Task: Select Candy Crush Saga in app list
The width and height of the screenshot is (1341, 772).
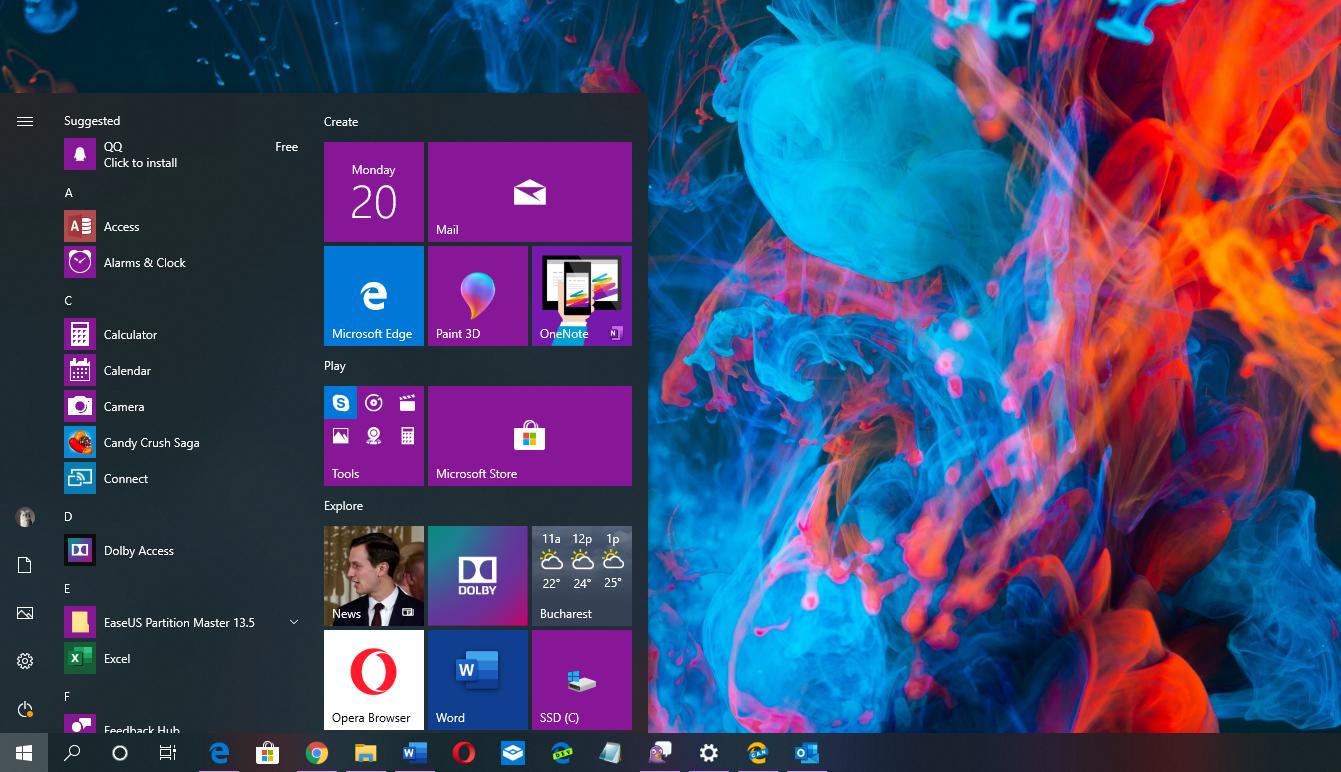Action: [x=151, y=443]
